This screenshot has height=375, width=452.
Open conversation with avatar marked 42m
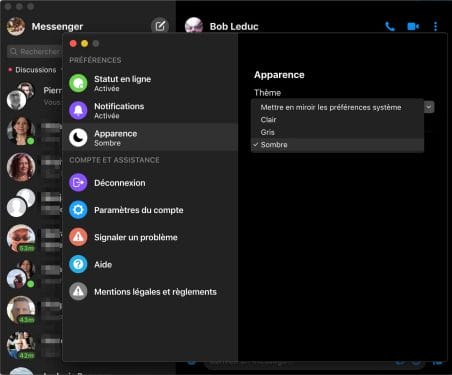21,345
